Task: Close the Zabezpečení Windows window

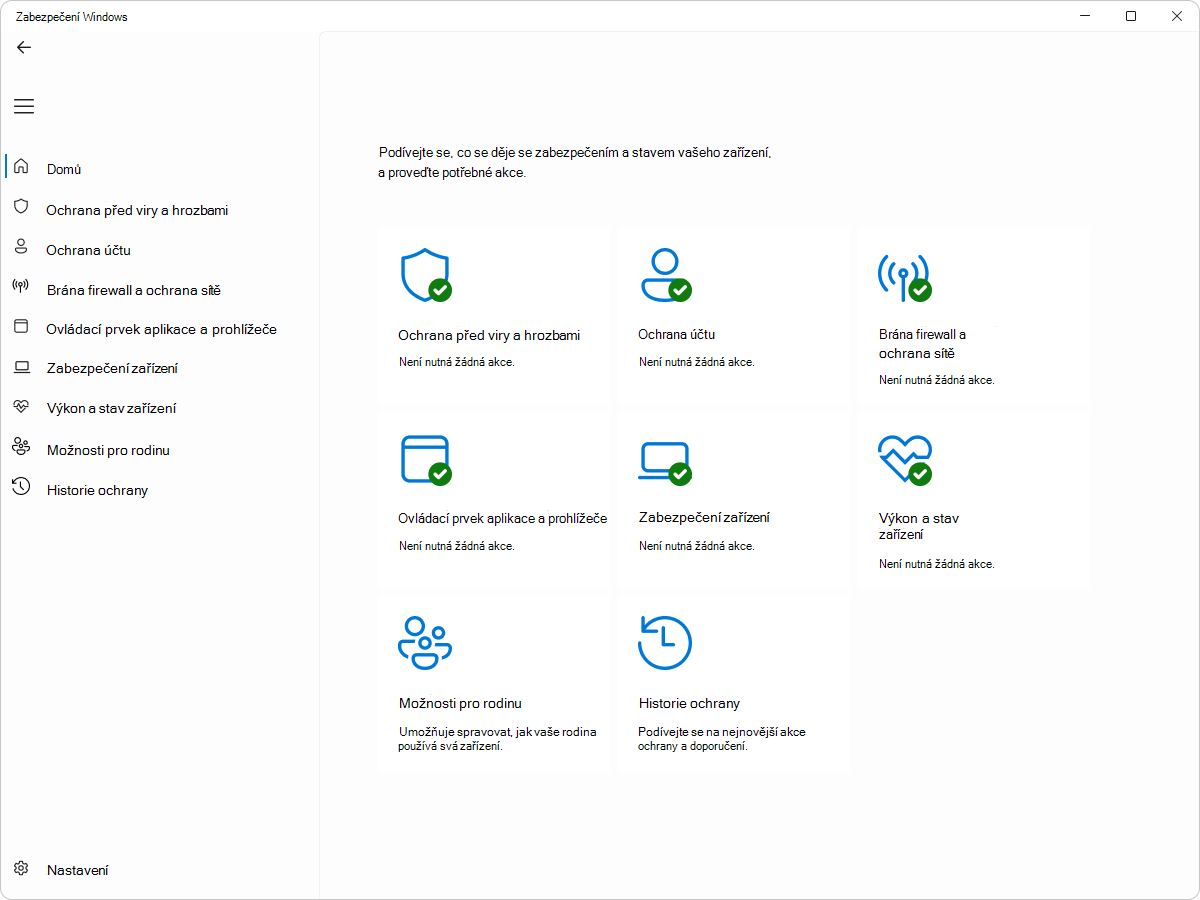Action: pos(1177,16)
